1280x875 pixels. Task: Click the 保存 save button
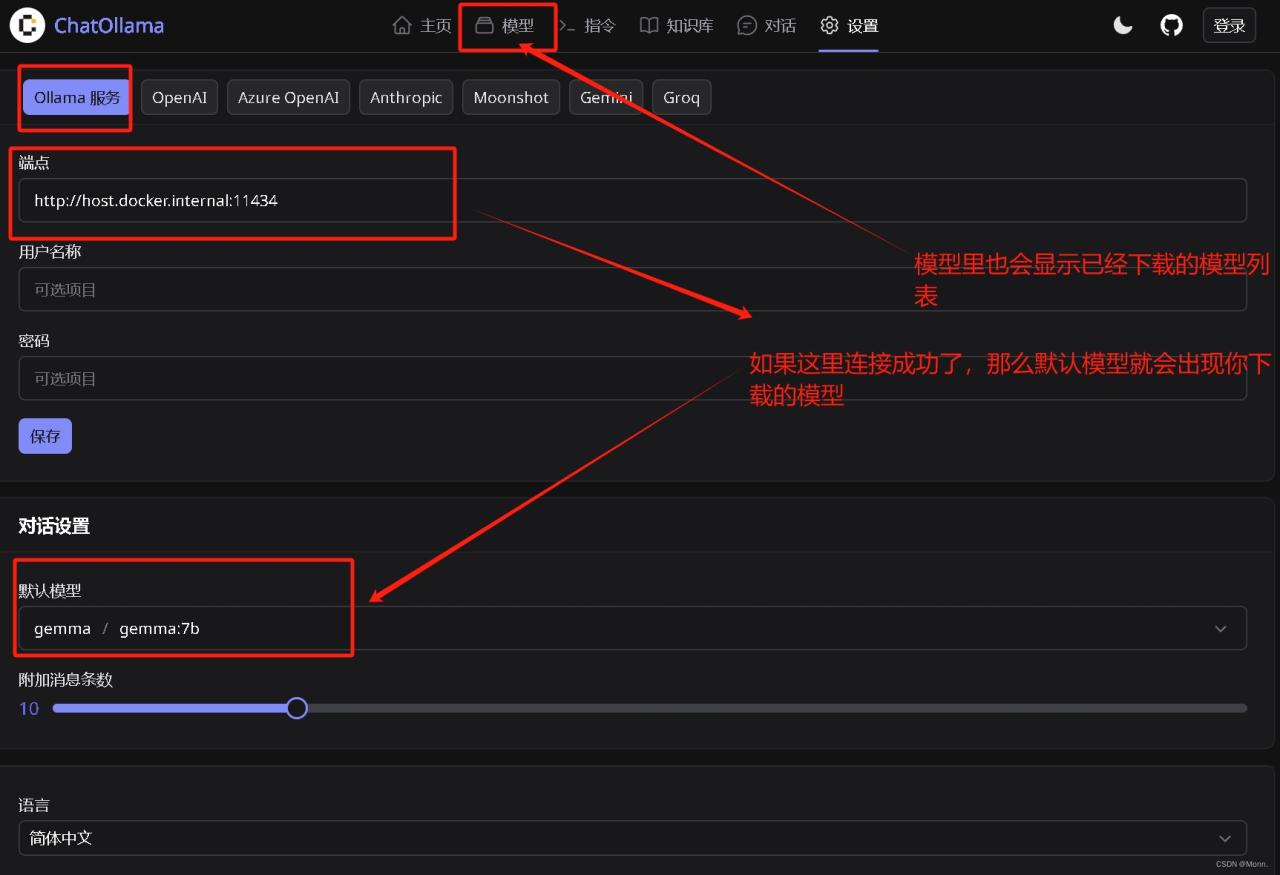click(x=45, y=436)
